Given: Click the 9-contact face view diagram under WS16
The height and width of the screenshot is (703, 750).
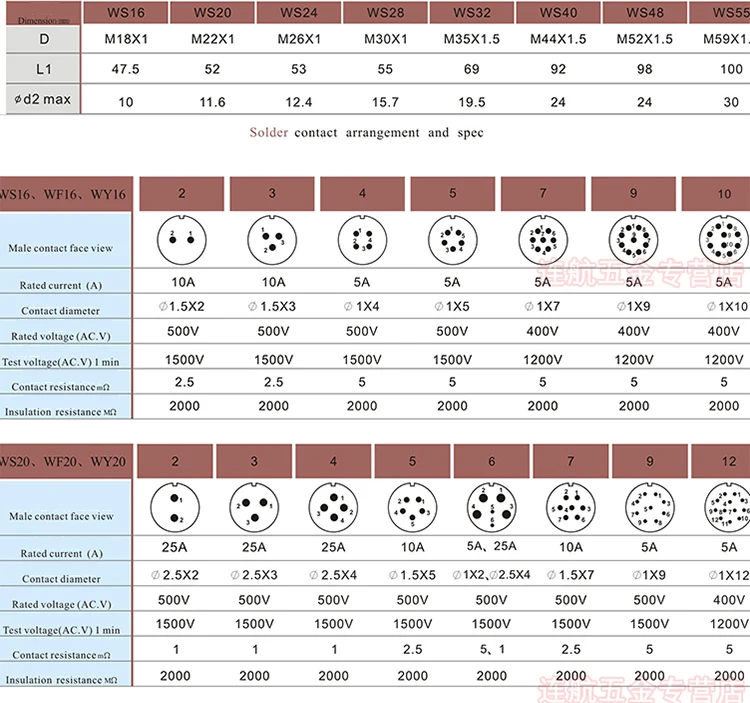Looking at the screenshot, I should tap(633, 240).
